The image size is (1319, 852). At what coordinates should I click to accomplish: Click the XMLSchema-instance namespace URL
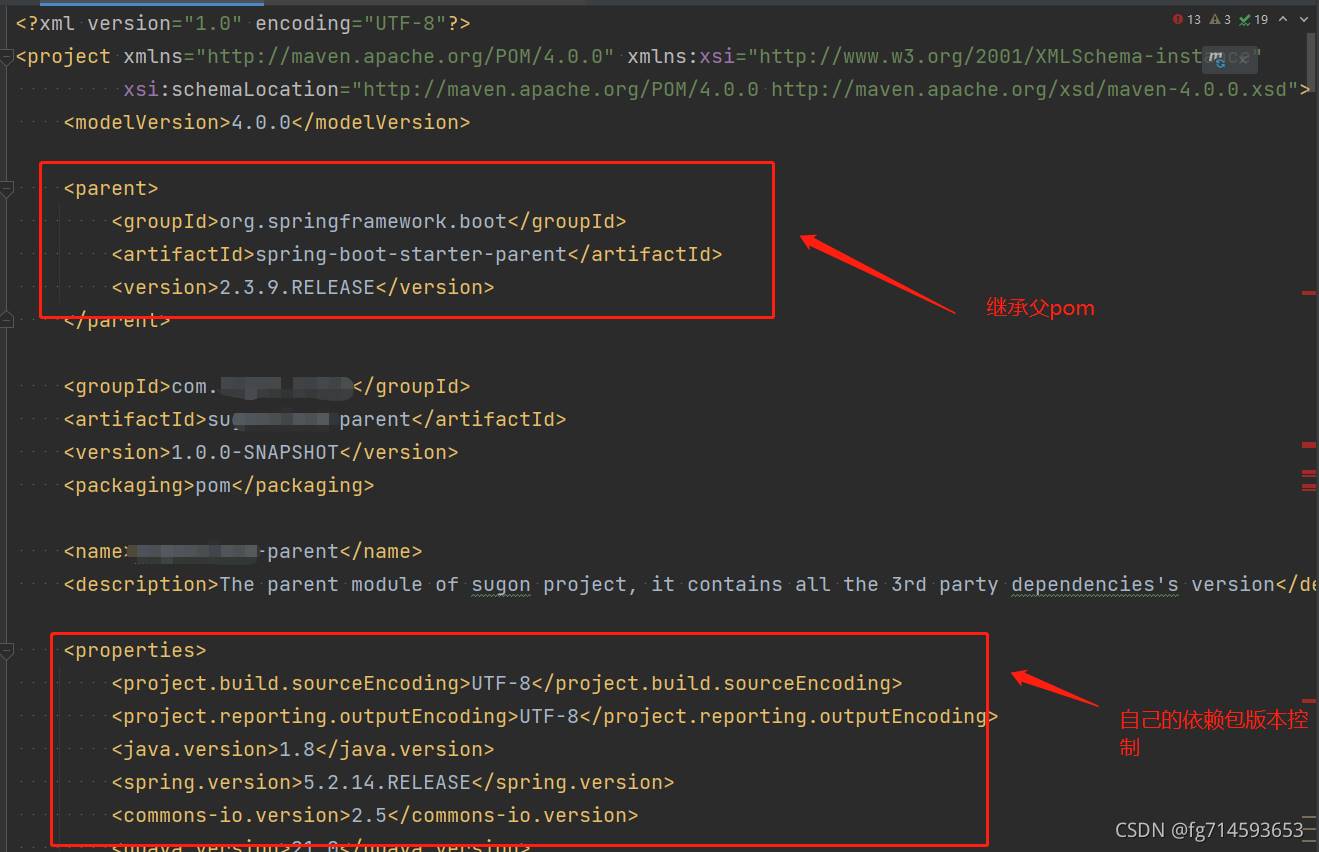tap(1002, 56)
